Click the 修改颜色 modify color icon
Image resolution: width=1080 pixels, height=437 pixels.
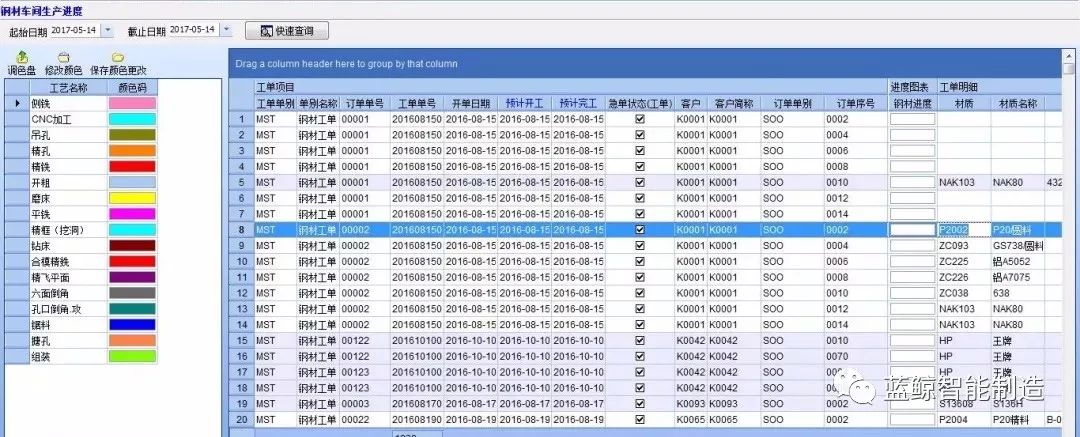pyautogui.click(x=63, y=58)
